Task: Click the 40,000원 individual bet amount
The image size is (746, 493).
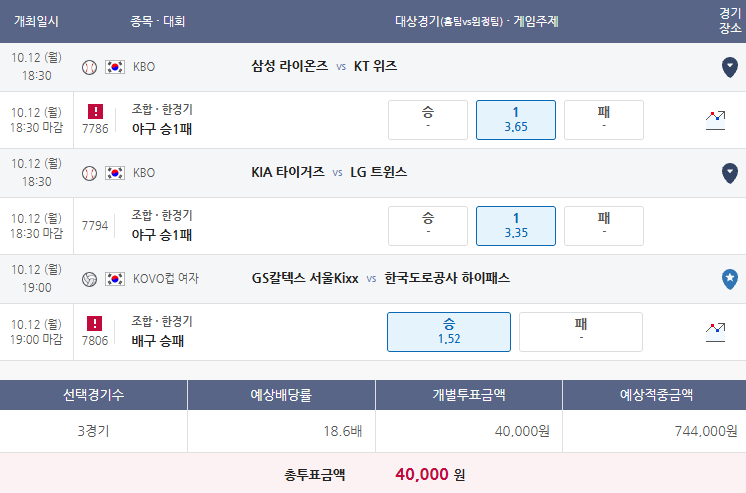Action: [x=522, y=431]
